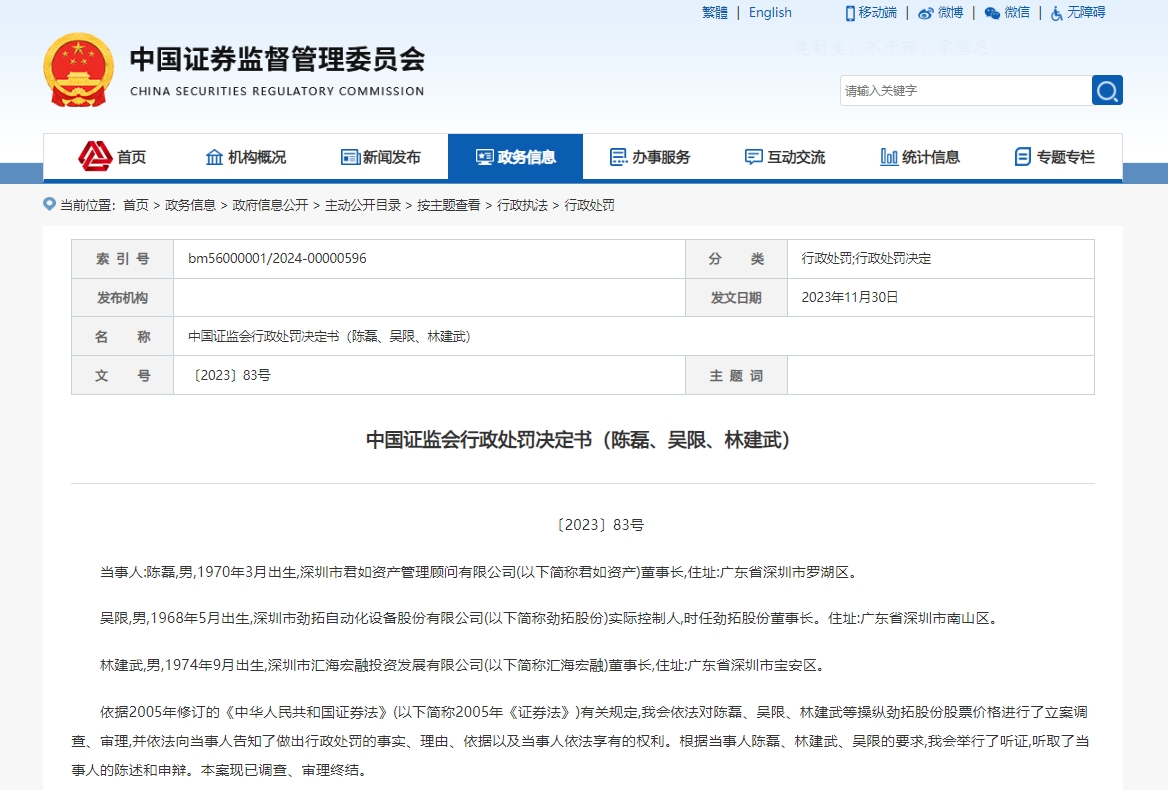Click the bar-chart icon beside 统计信息
1168x790 pixels.
pos(888,156)
